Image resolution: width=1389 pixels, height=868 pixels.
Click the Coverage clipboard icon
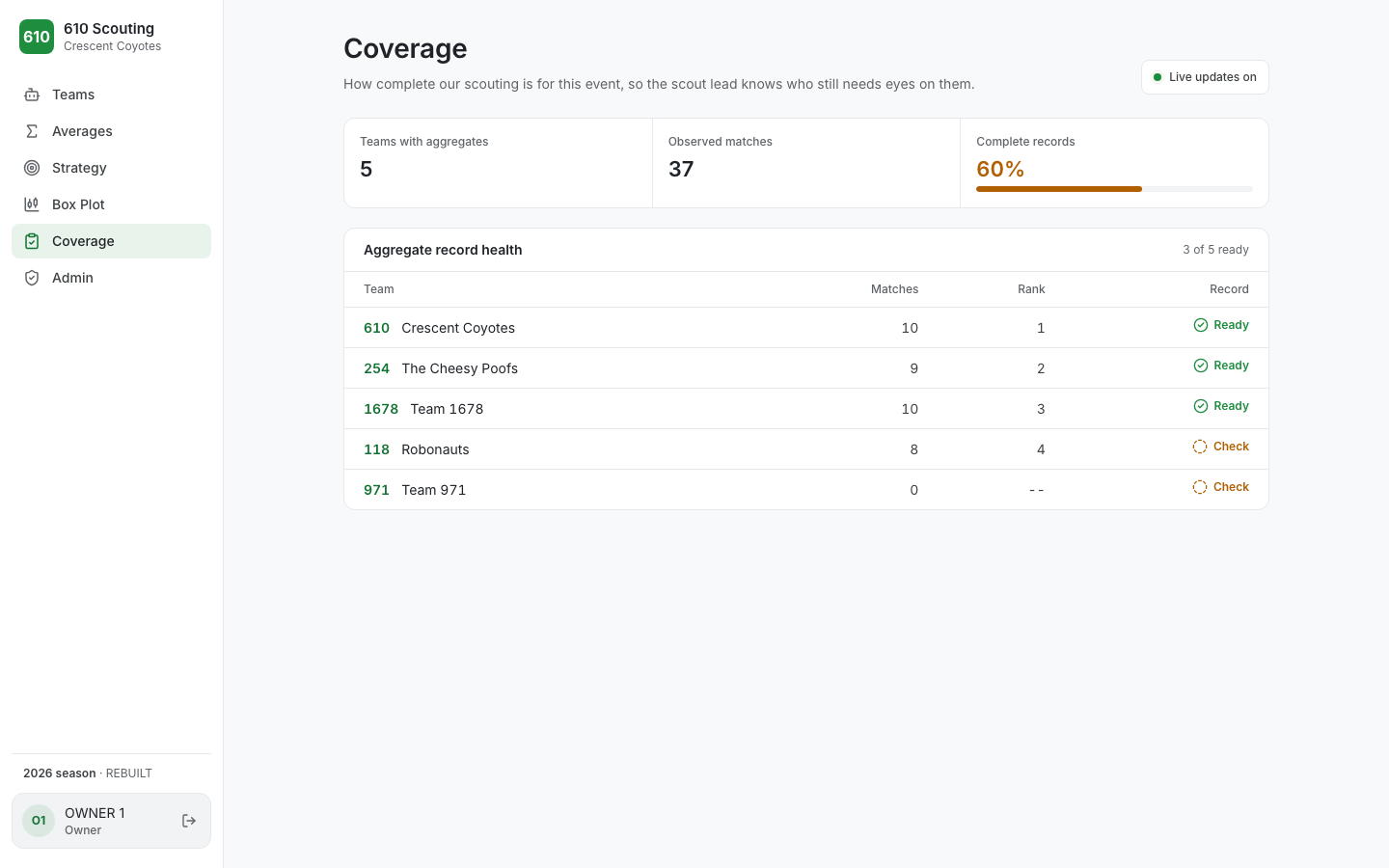coord(32,241)
